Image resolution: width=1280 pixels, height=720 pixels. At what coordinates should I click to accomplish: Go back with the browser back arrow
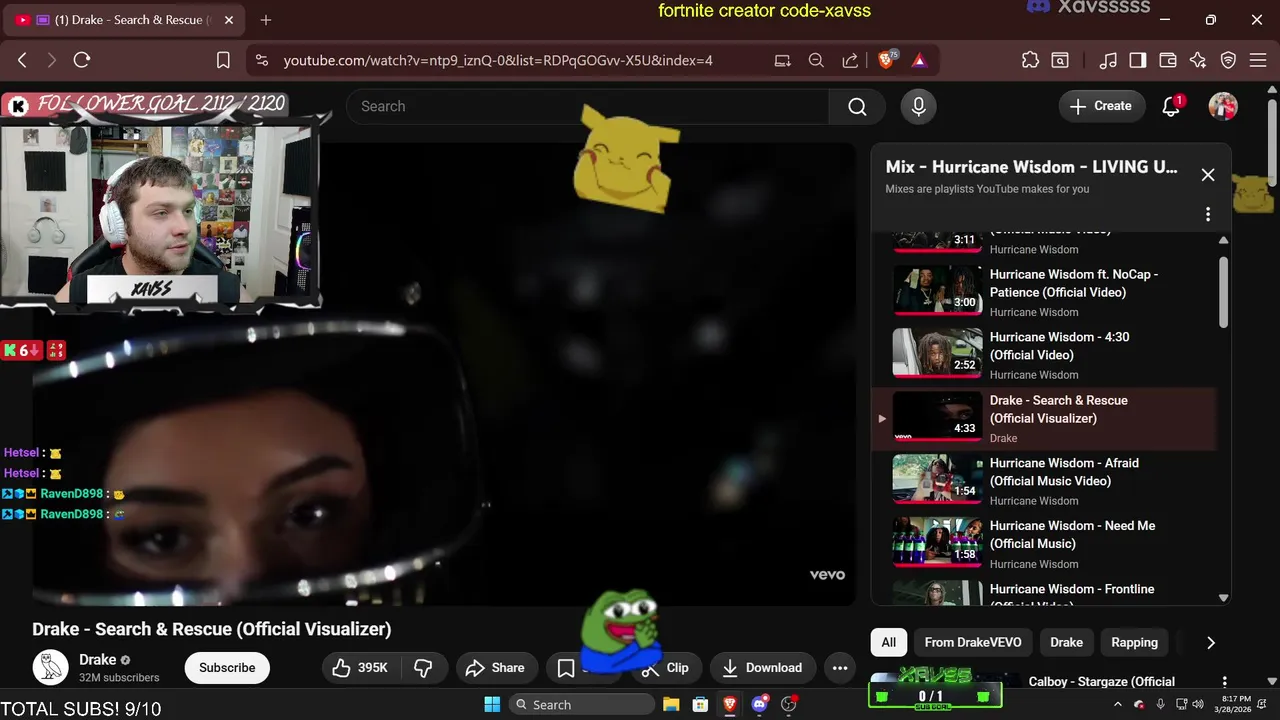[22, 60]
